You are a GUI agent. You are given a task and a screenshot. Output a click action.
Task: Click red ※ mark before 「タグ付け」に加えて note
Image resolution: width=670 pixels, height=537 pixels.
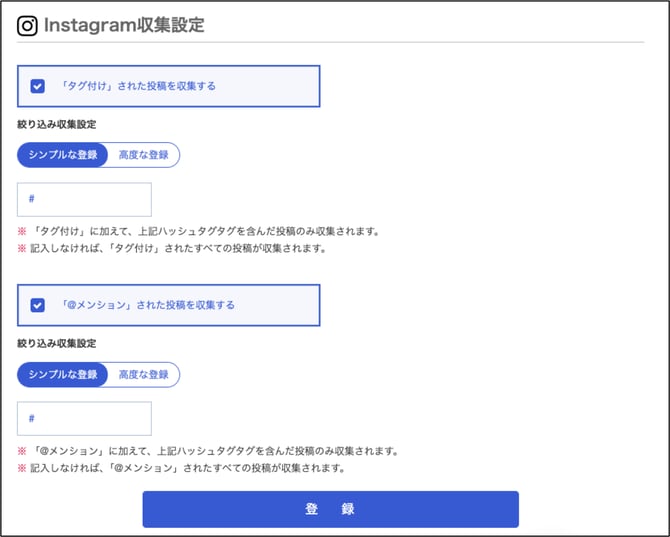pyautogui.click(x=22, y=231)
